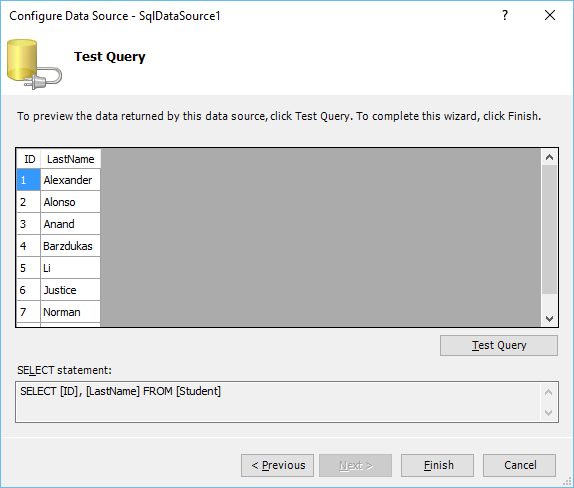The image size is (574, 488).
Task: Select the Barzdukas cell
Action: click(70, 246)
